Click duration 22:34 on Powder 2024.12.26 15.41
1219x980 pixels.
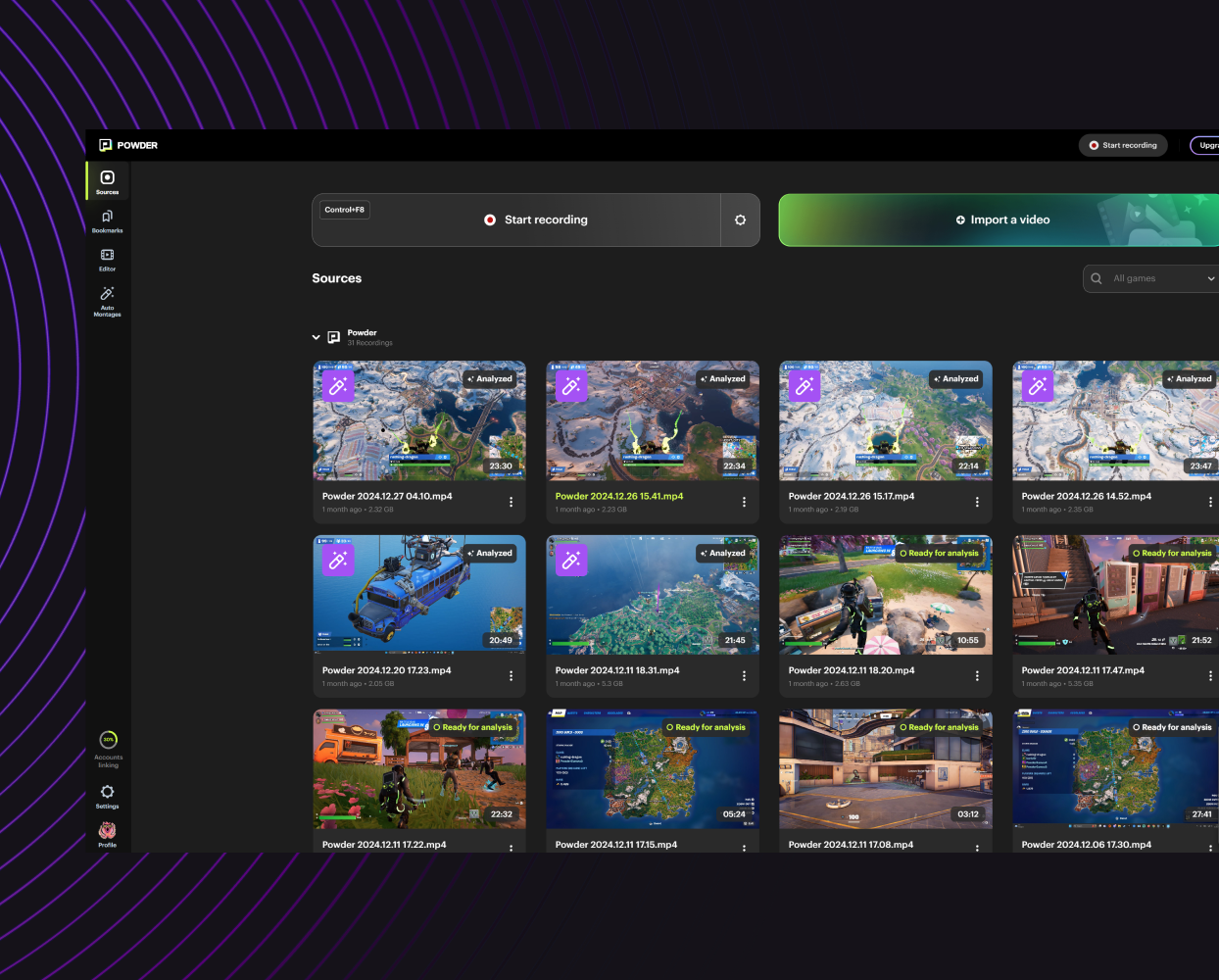pos(734,465)
